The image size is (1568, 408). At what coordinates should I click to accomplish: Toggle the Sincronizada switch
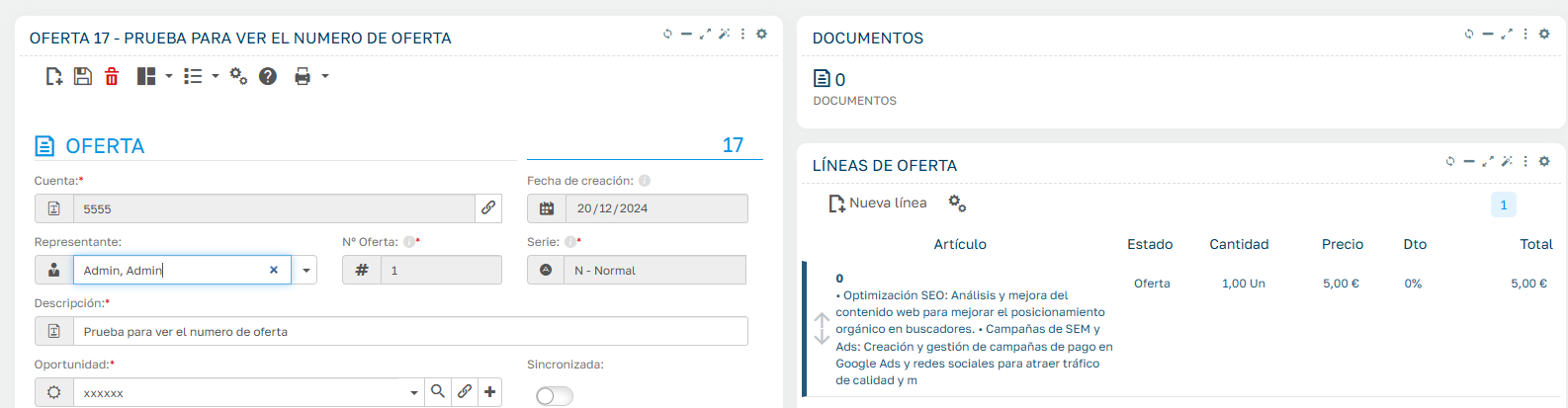(555, 396)
